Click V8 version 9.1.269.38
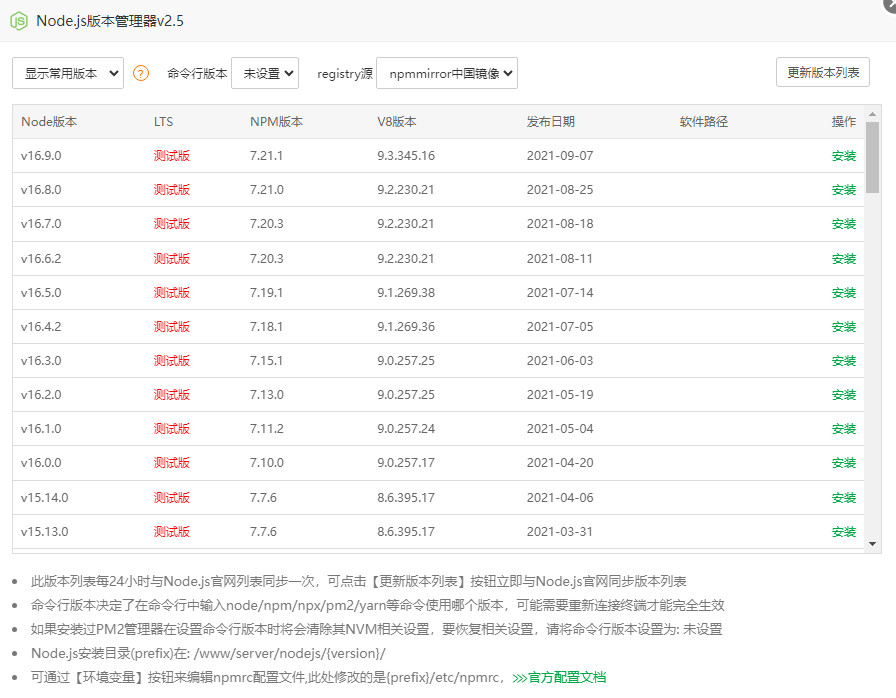Screen dimensions: 896x698 [x=406, y=293]
